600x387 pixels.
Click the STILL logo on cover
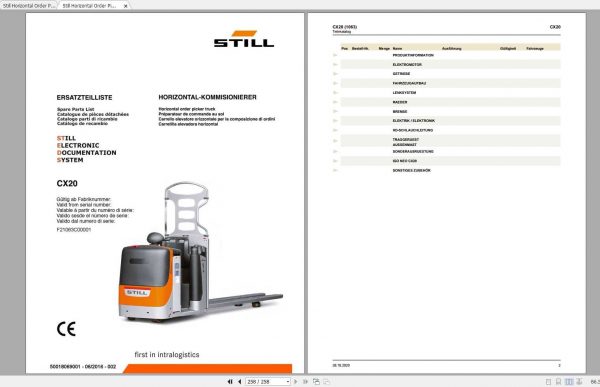click(x=244, y=39)
